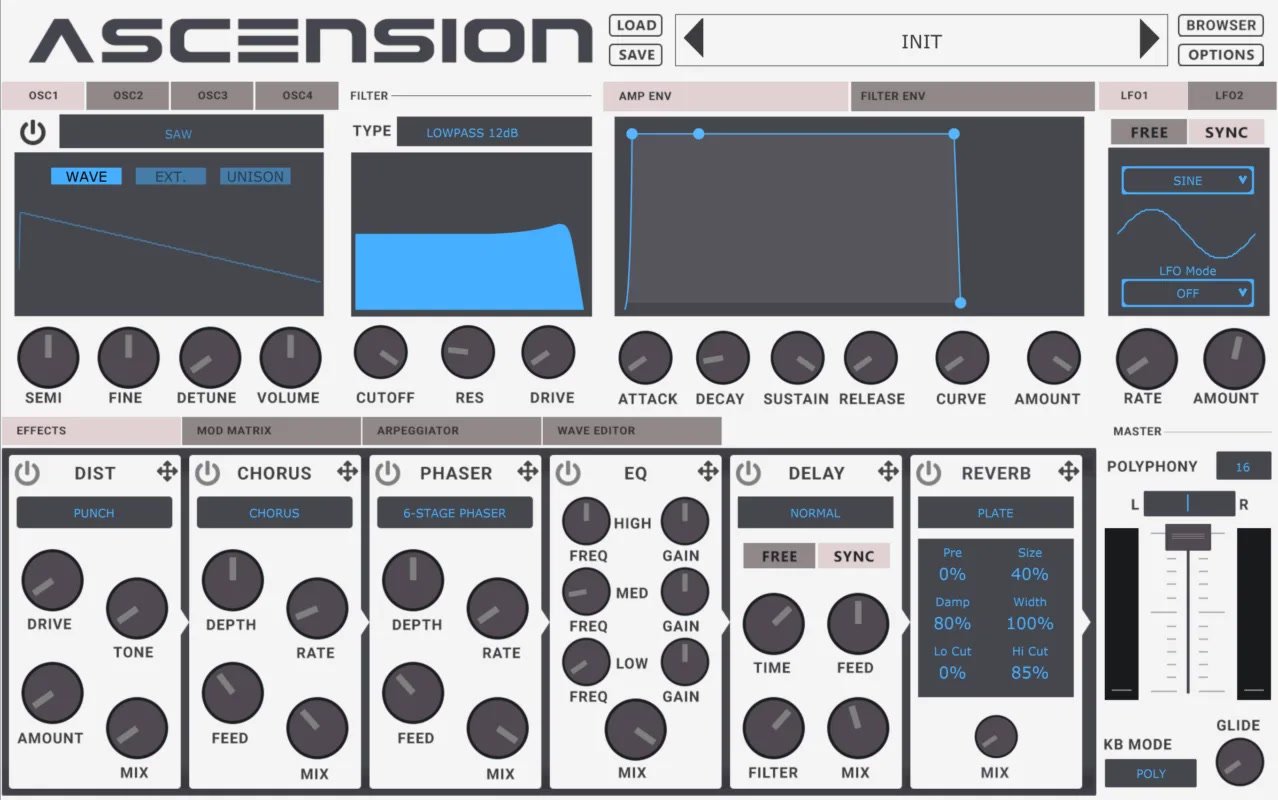Open the LFO Mode OFF dropdown
Image resolution: width=1278 pixels, height=800 pixels.
[1187, 293]
